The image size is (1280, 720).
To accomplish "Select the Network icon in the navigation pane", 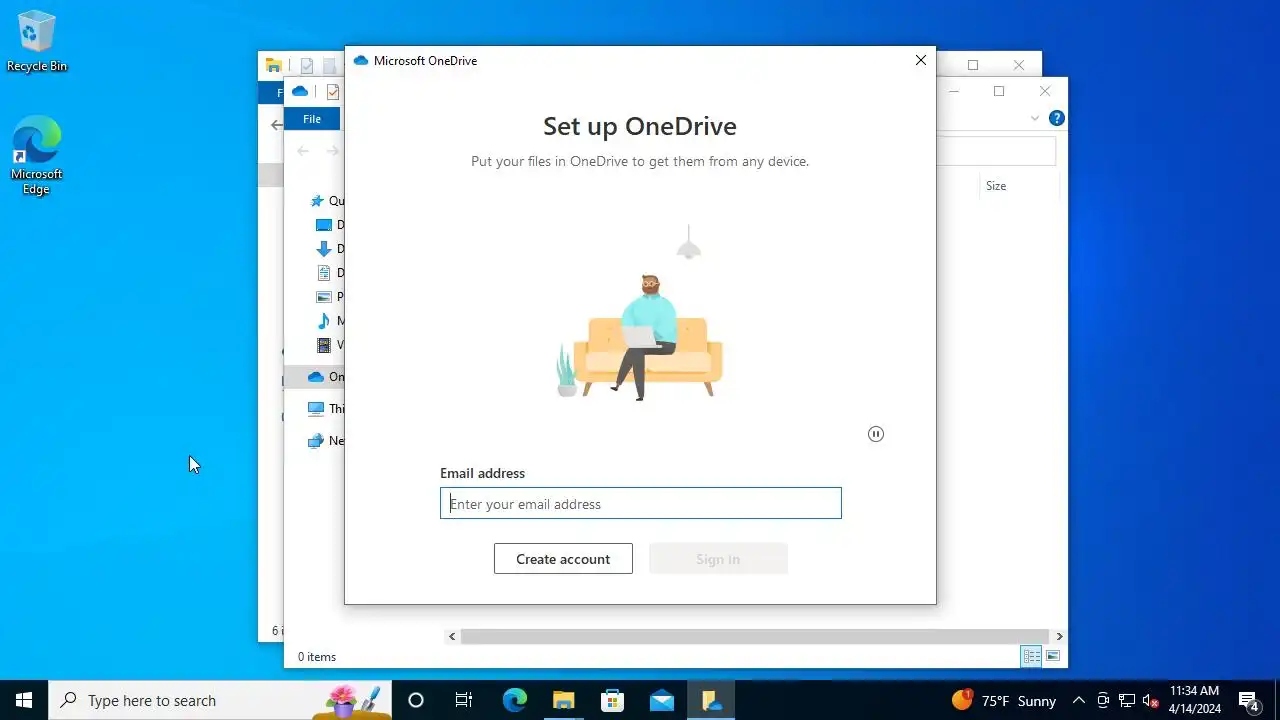I will pos(316,440).
